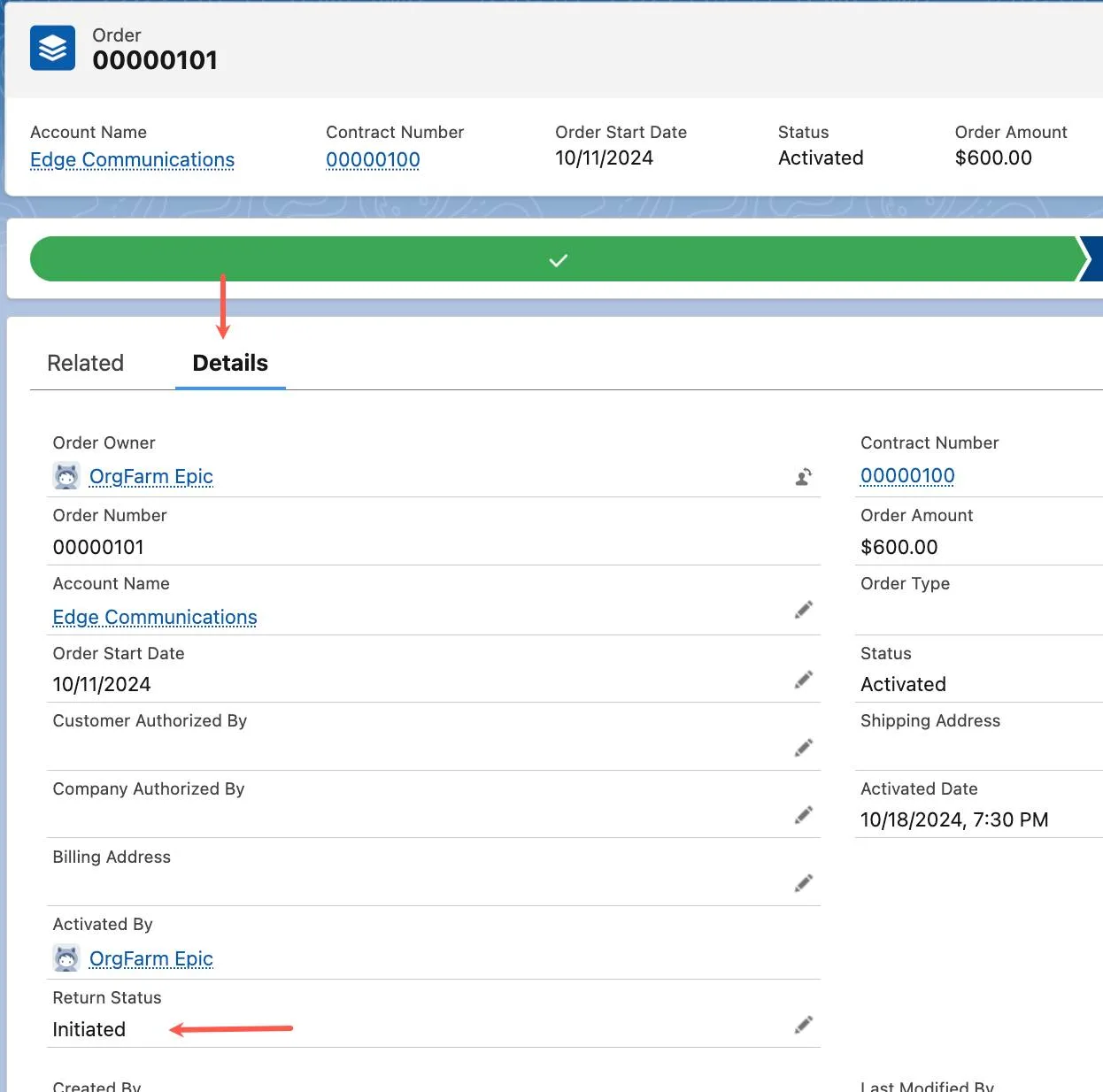This screenshot has height=1092, width=1103.
Task: Select the Details tab
Action: click(x=229, y=363)
